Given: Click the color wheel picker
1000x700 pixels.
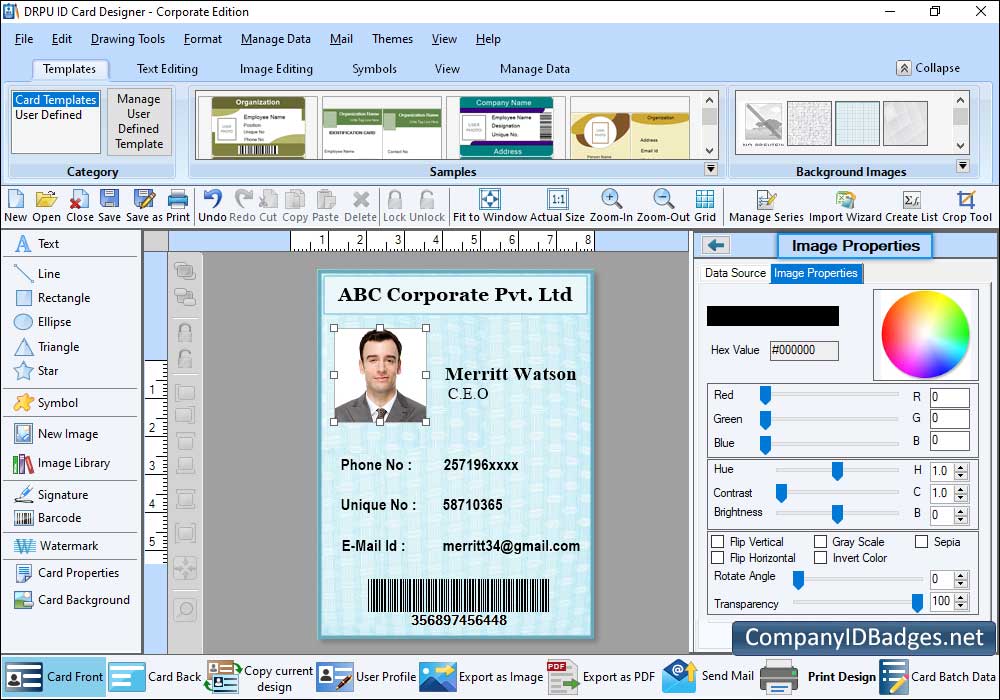Looking at the screenshot, I should tap(925, 334).
